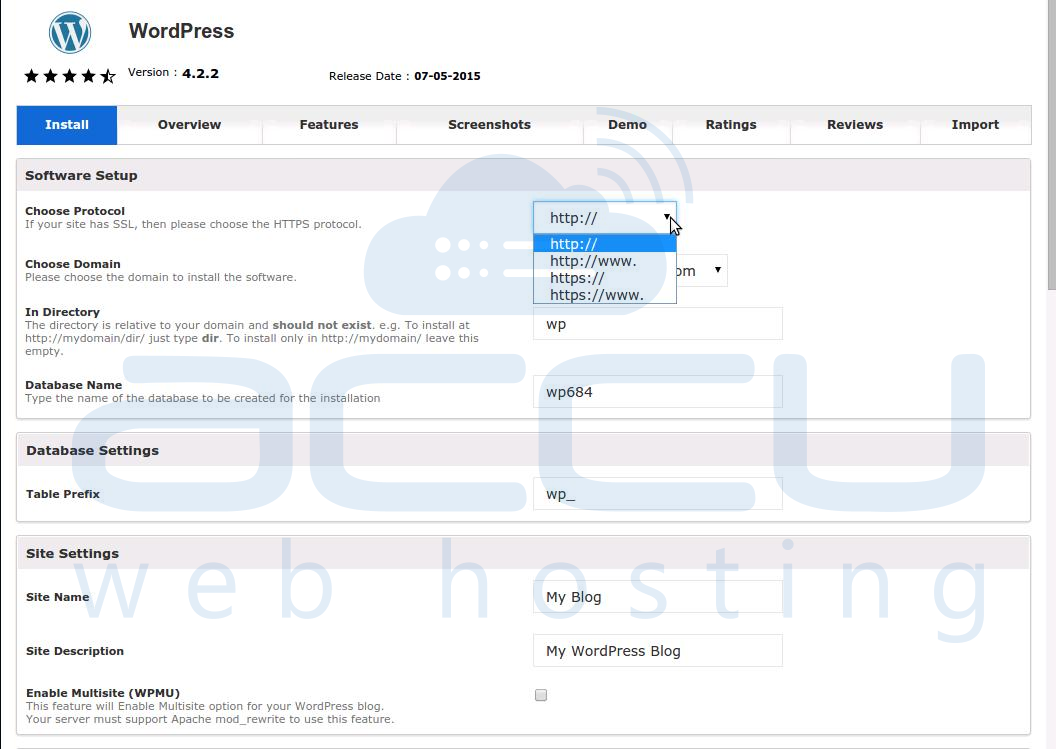Click the In Directory label

pyautogui.click(x=62, y=312)
